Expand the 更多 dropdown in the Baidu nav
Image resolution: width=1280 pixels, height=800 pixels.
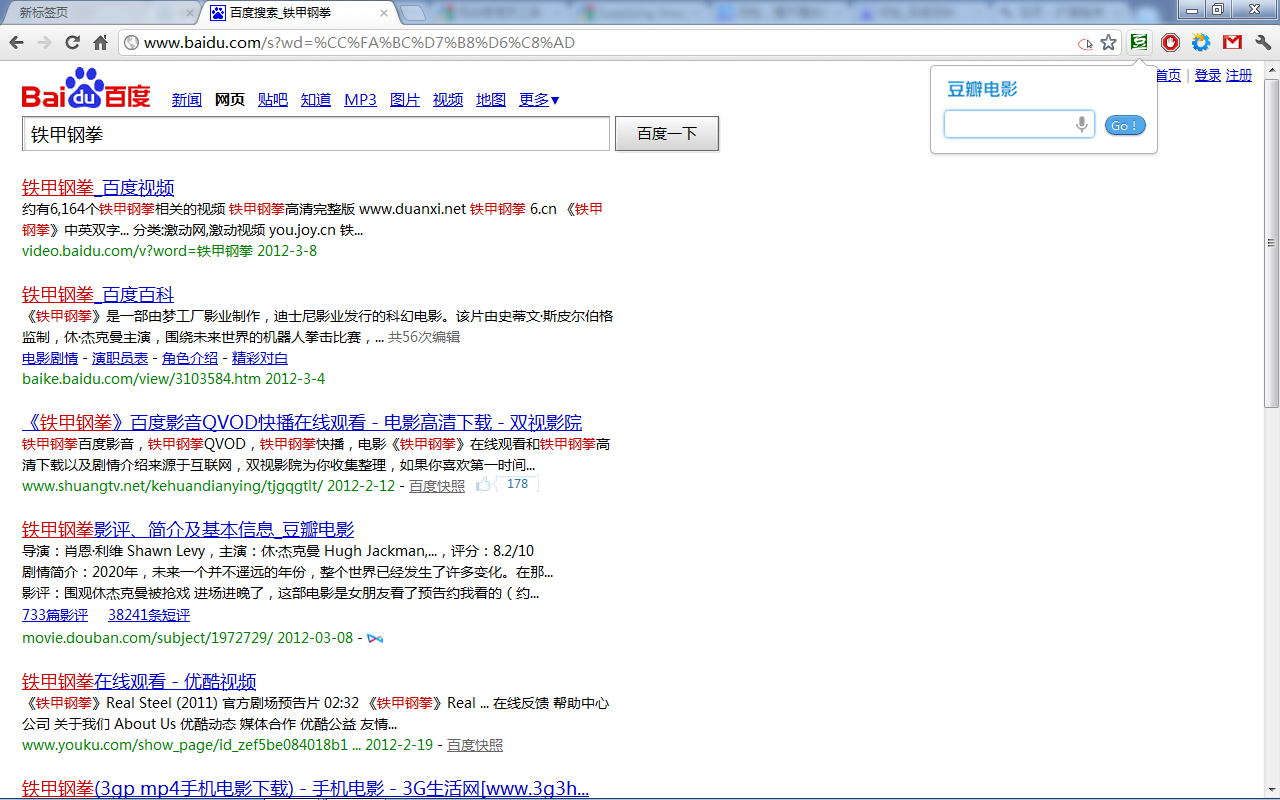pyautogui.click(x=539, y=100)
